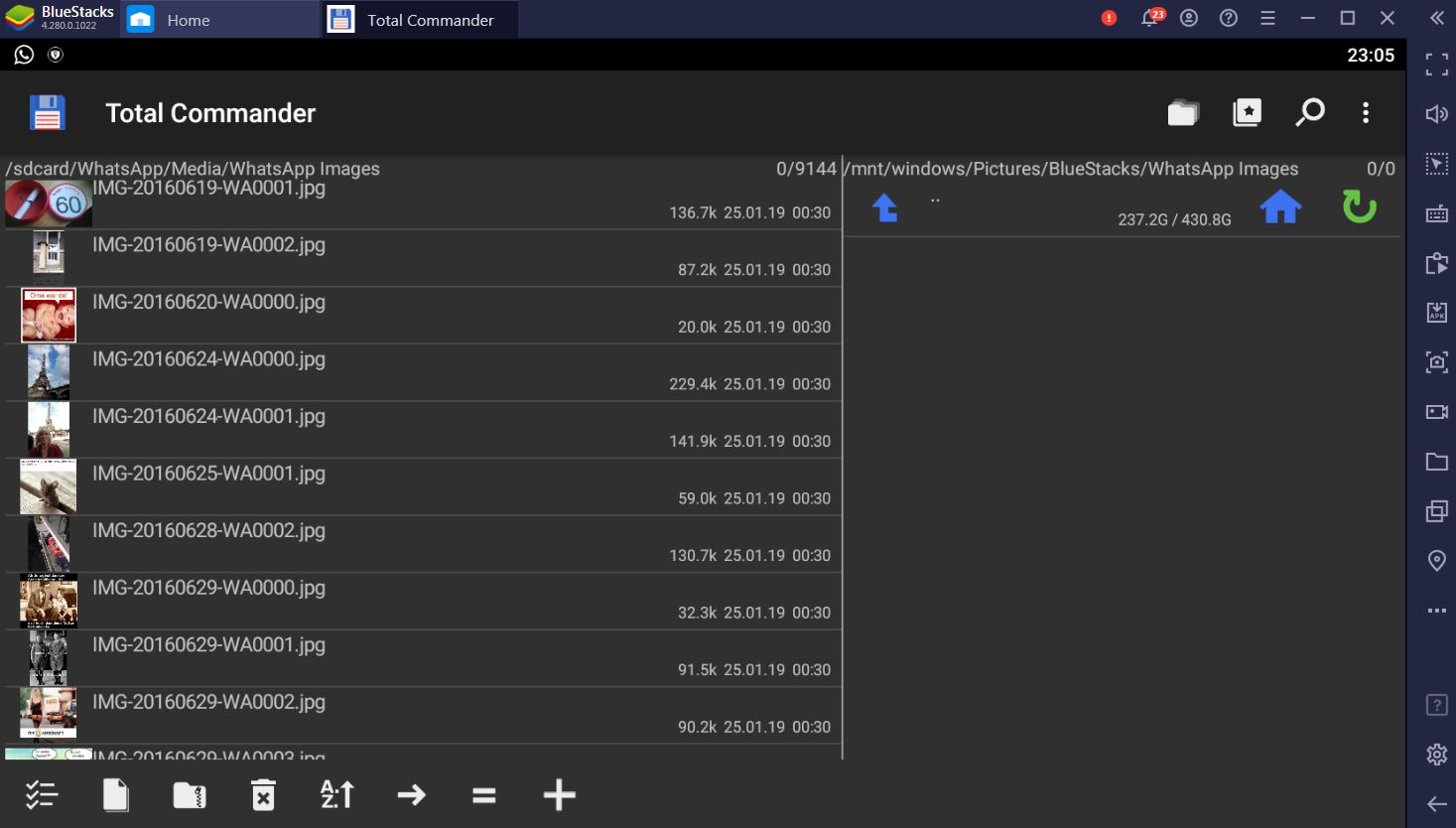Click thumbnail of IMG-20160619-WA0001.jpg
The width and height of the screenshot is (1456, 828).
point(49,203)
